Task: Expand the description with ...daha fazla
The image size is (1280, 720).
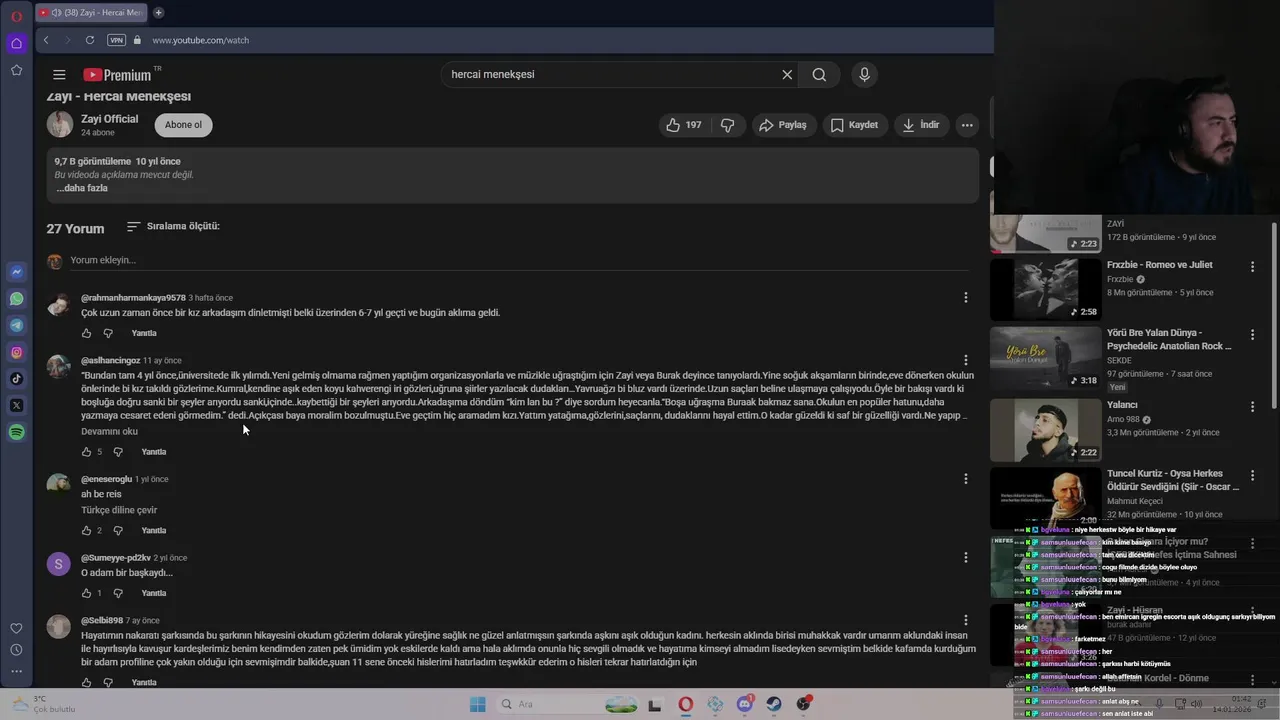Action: (x=81, y=188)
